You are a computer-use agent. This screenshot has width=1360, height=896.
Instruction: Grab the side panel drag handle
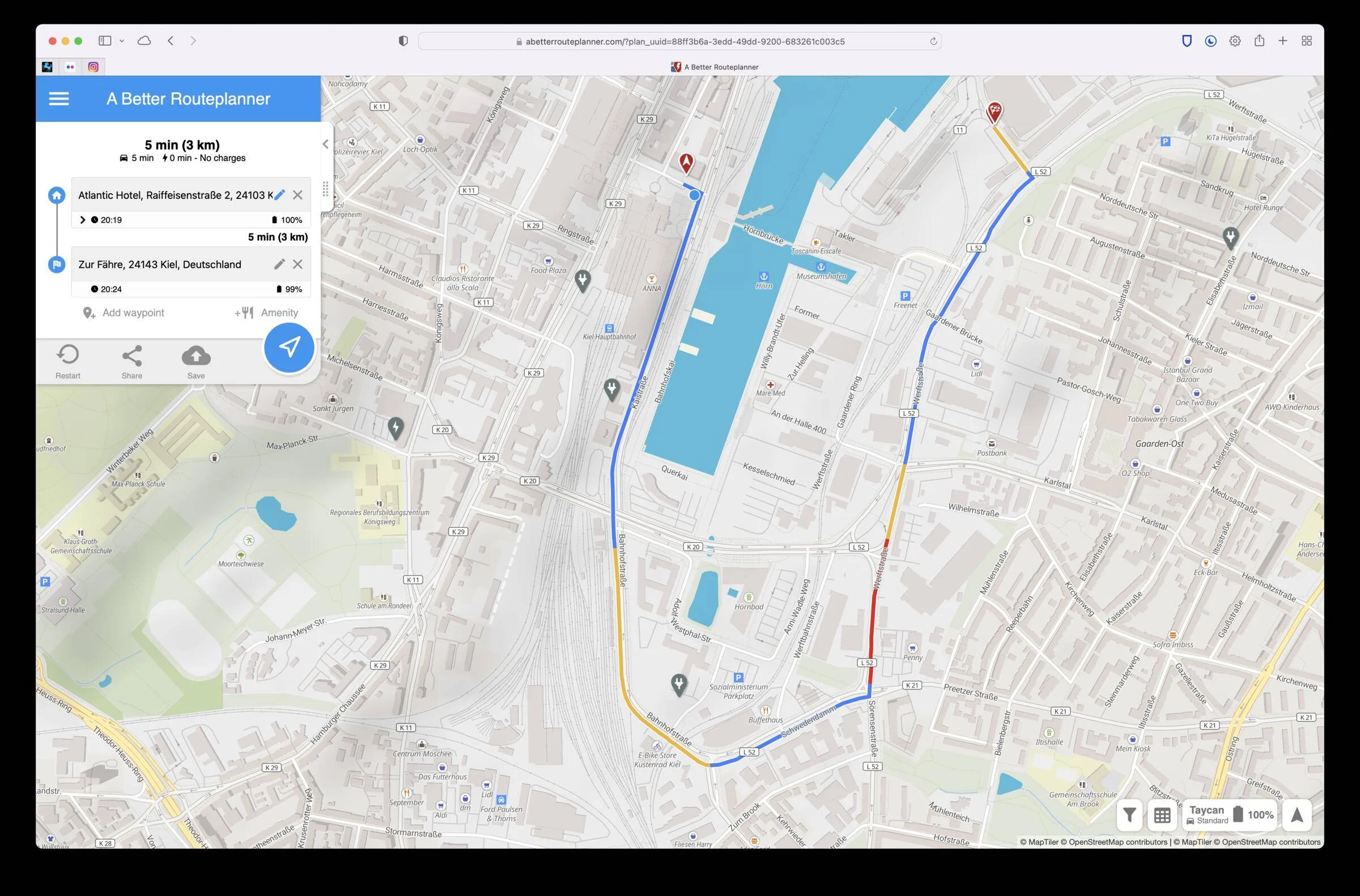click(x=325, y=189)
